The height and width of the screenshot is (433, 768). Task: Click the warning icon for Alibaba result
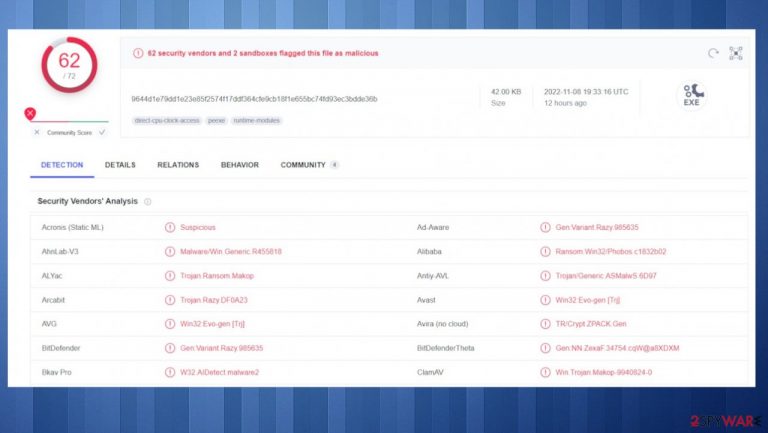click(545, 251)
